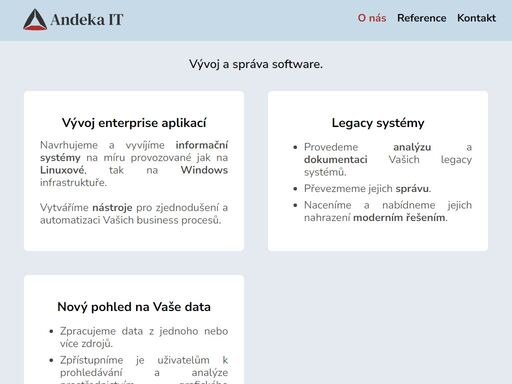Click the bold dokumentaci word

(x=336, y=160)
